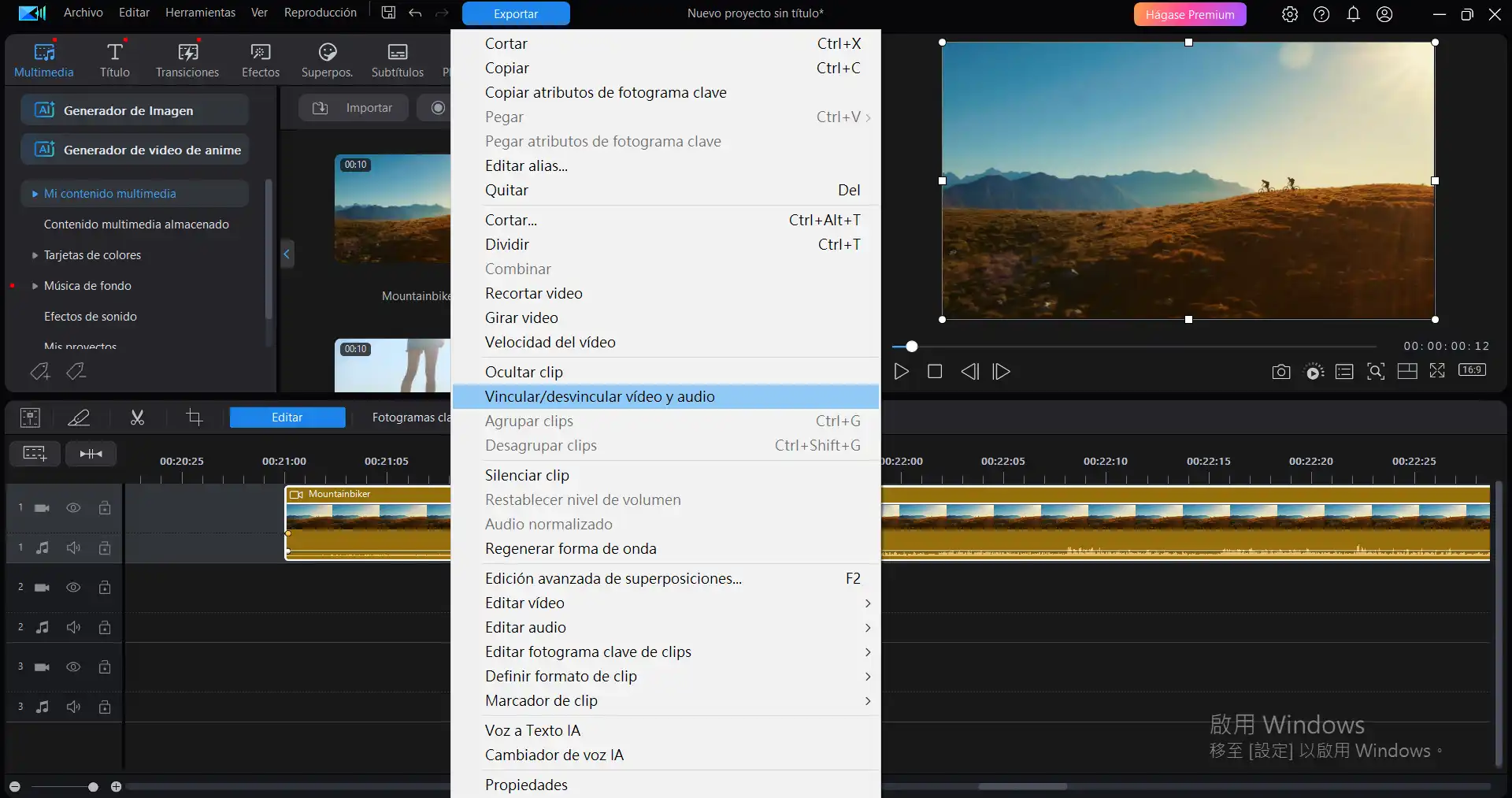The width and height of the screenshot is (1512, 798).
Task: Click the record capture button beside Importar
Action: click(438, 108)
